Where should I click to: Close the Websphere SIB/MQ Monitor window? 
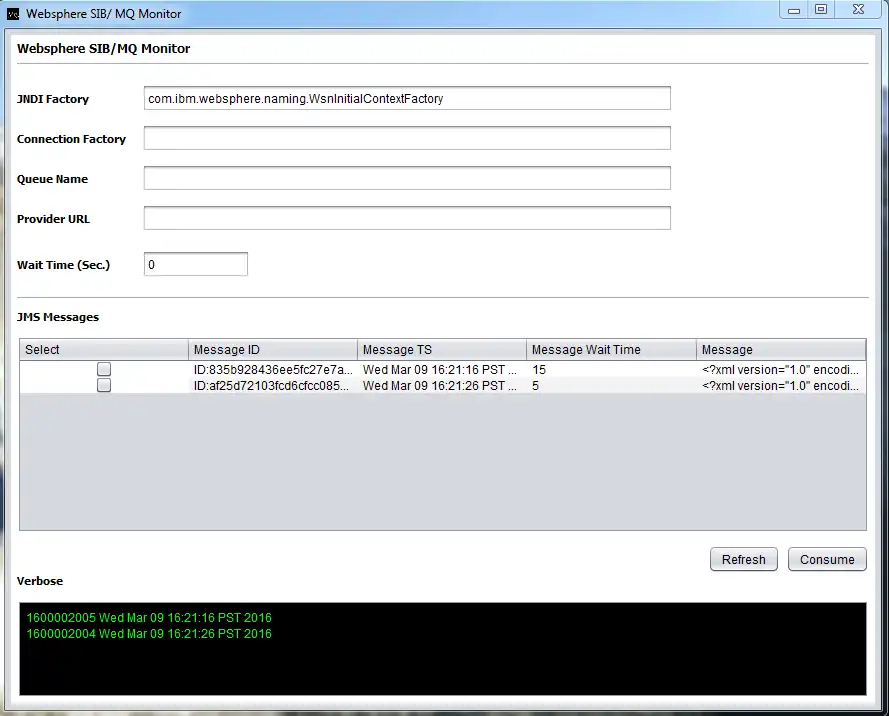point(858,10)
